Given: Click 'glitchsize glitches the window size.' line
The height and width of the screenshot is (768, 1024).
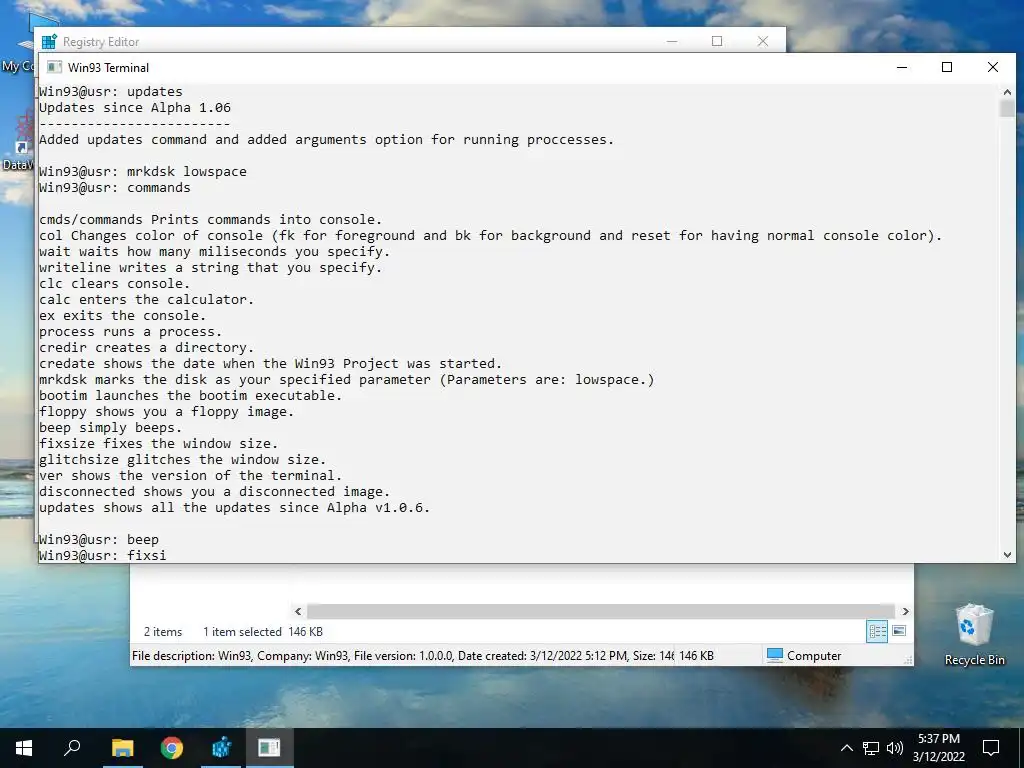Looking at the screenshot, I should click(x=182, y=459).
